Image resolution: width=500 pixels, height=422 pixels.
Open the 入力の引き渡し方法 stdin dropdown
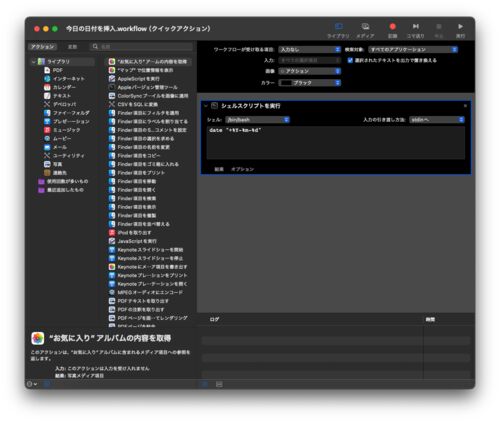click(437, 120)
